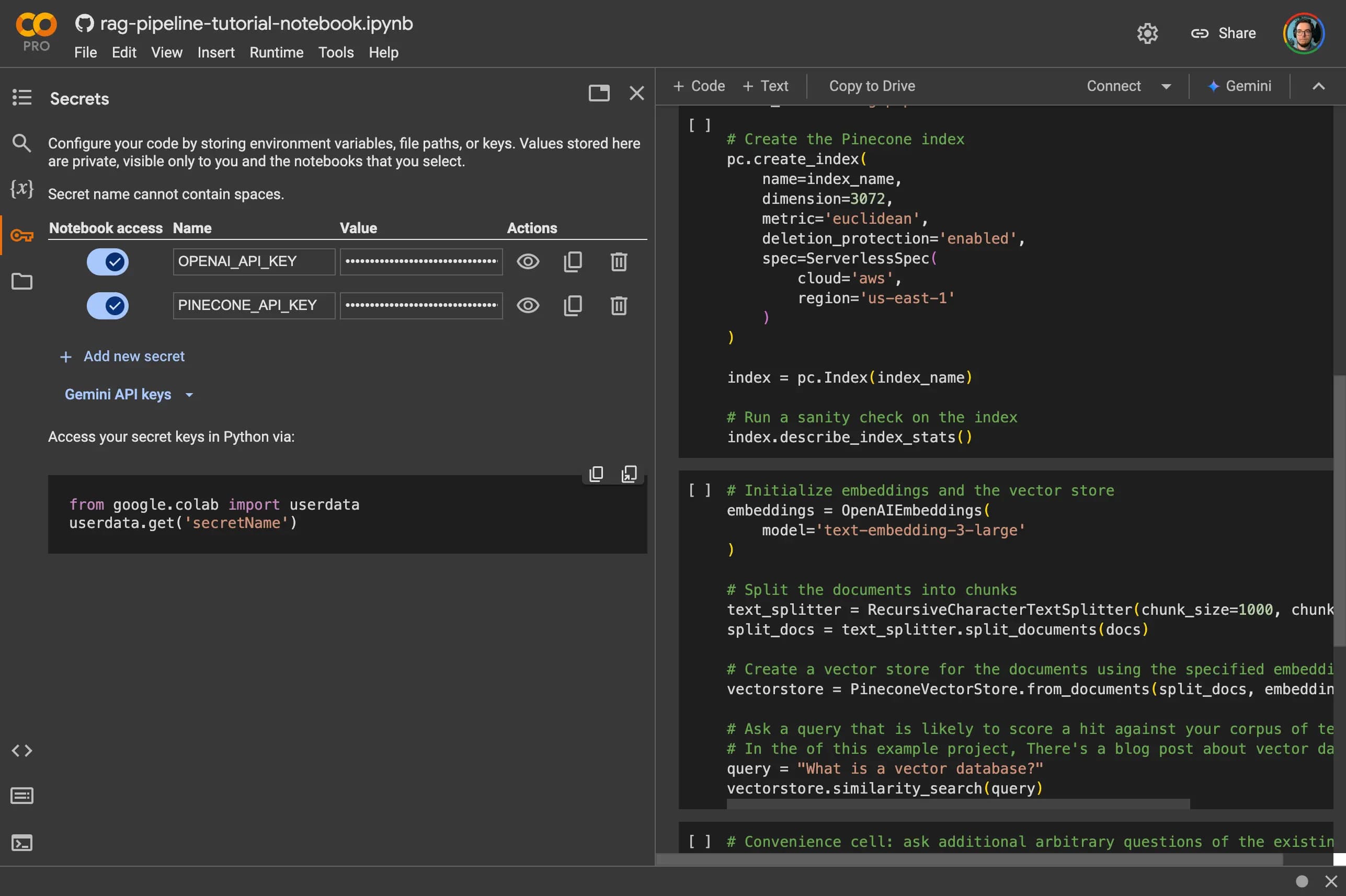The width and height of the screenshot is (1346, 896).
Task: Open Find and replace sidebar icon
Action: (22, 143)
